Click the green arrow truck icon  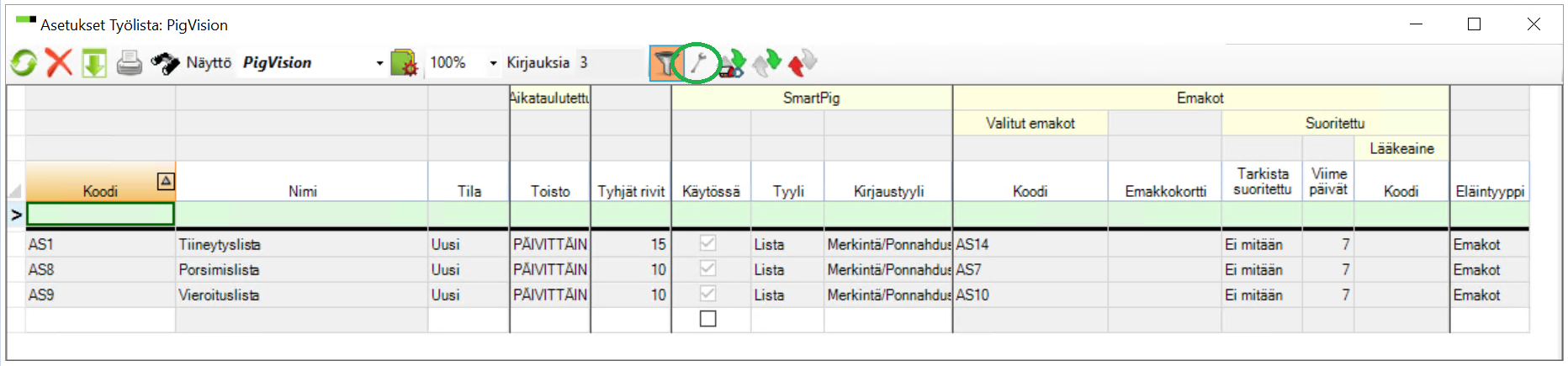[732, 63]
